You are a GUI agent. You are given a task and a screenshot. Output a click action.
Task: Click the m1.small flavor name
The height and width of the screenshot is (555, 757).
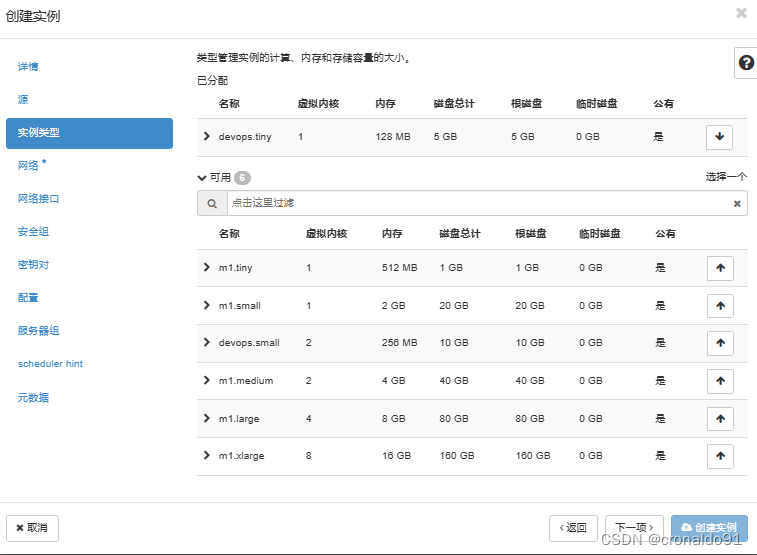(x=239, y=306)
